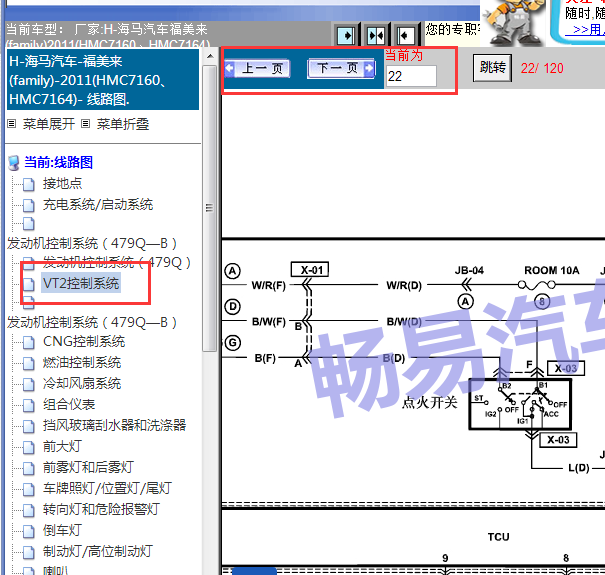The width and height of the screenshot is (605, 575).
Task: Click the document icon beside 接地点
Action: (29, 184)
